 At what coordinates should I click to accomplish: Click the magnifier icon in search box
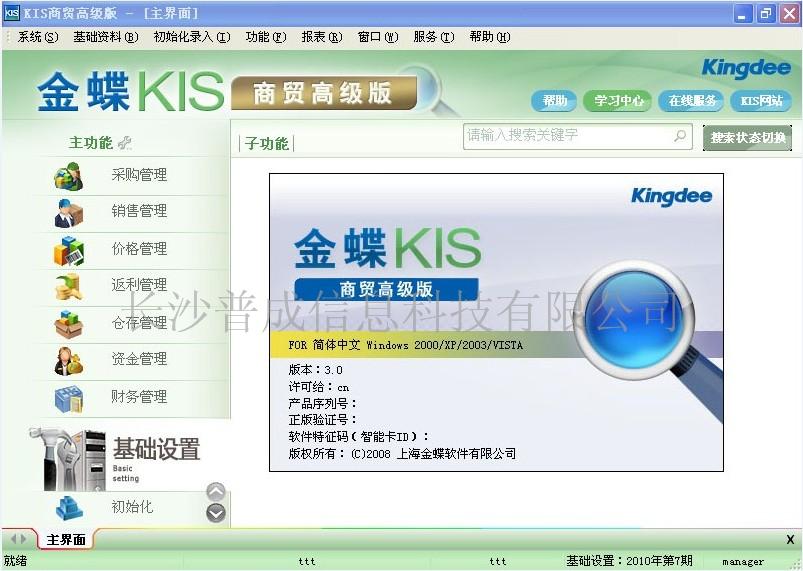point(680,136)
